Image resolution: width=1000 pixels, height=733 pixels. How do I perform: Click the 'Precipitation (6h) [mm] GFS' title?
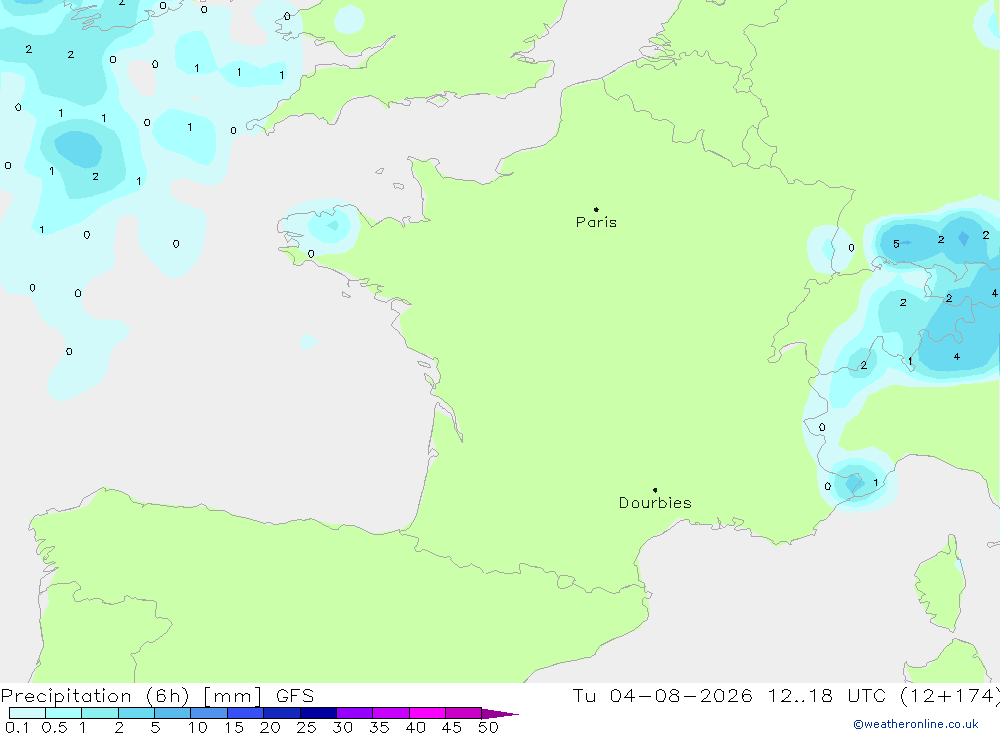click(x=158, y=695)
